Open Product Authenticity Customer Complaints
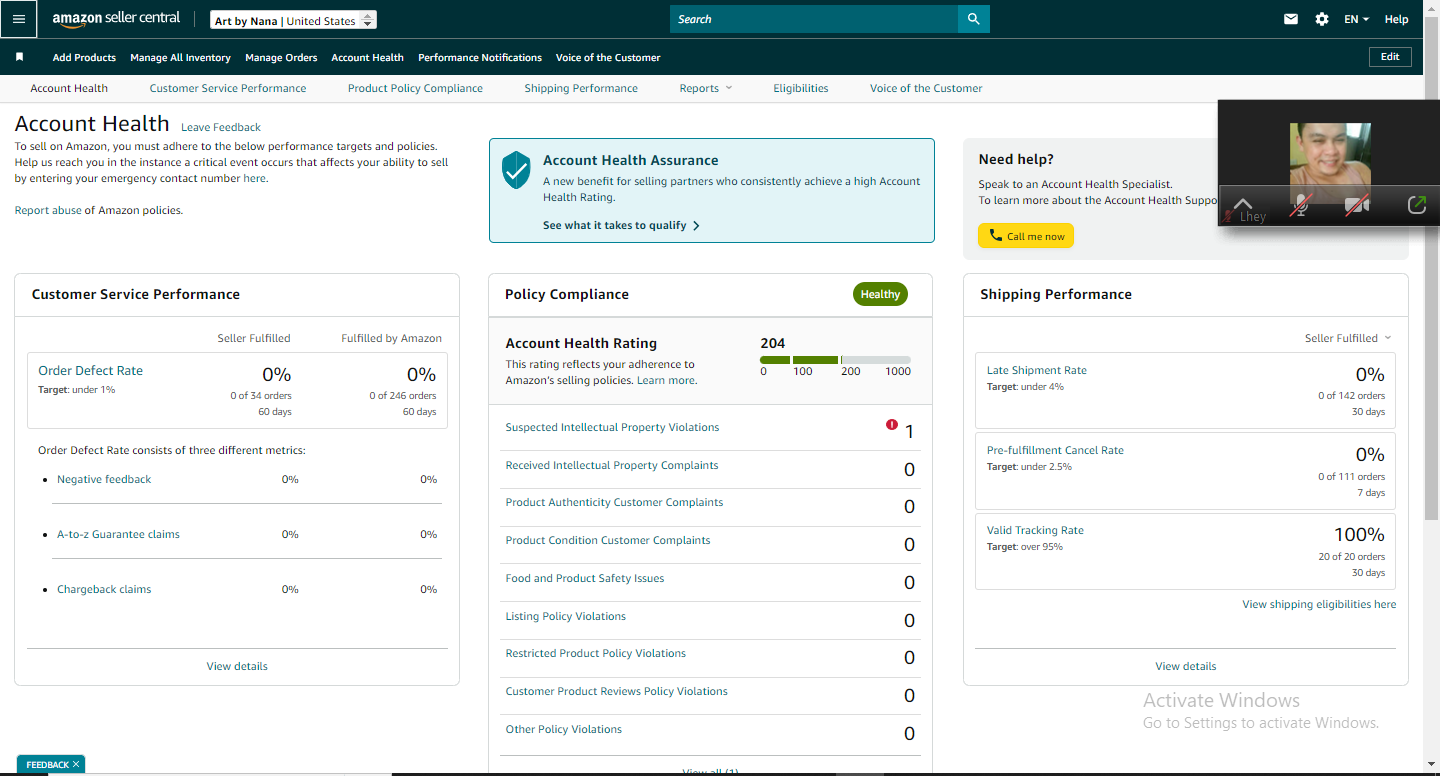 click(x=614, y=502)
